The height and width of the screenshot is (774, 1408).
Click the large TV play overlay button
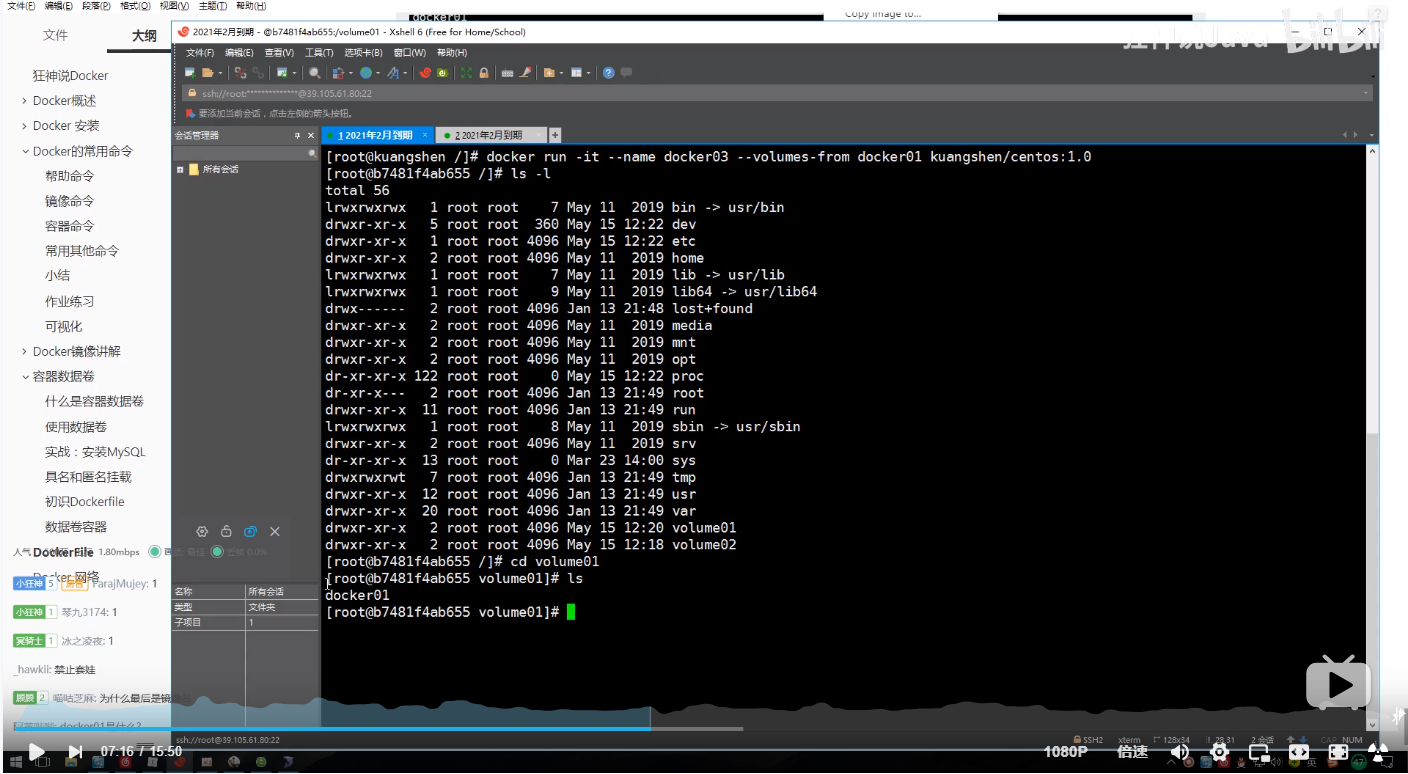pyautogui.click(x=1338, y=684)
